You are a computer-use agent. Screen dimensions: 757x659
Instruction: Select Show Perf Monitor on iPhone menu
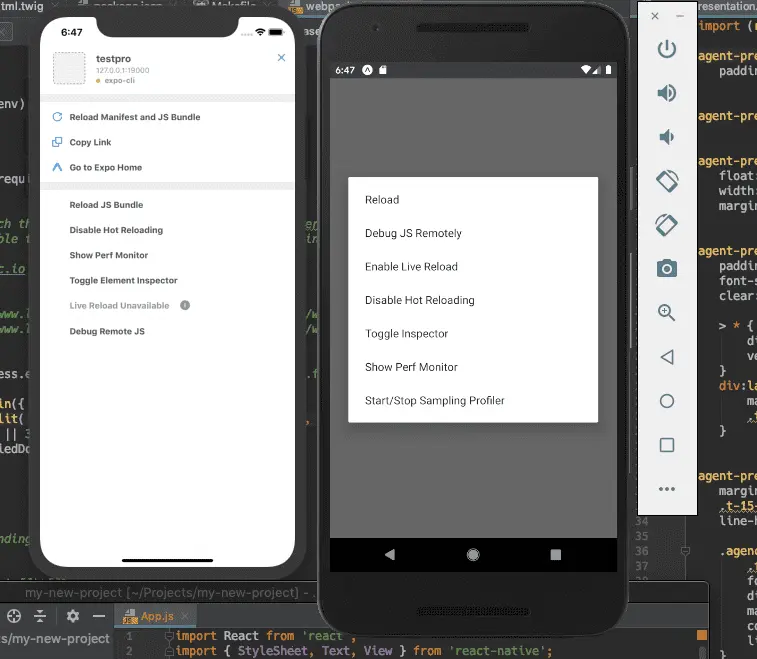[109, 255]
